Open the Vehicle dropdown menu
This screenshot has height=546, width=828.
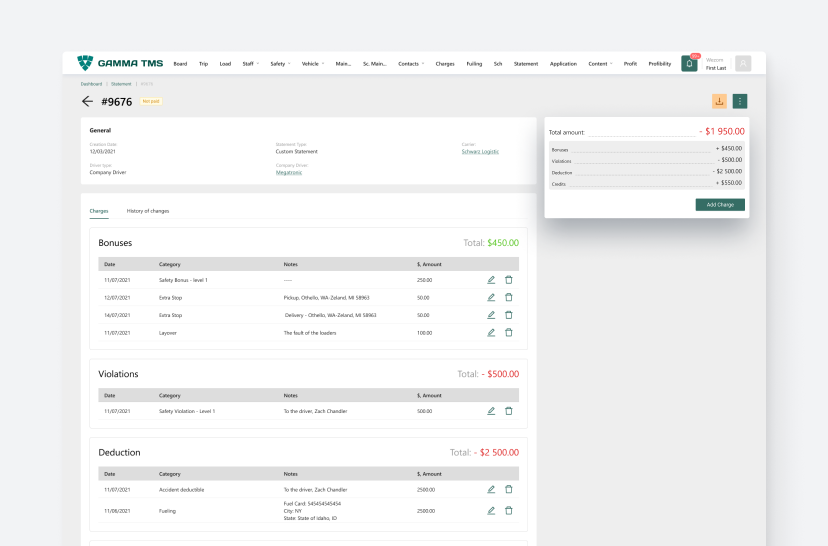312,64
